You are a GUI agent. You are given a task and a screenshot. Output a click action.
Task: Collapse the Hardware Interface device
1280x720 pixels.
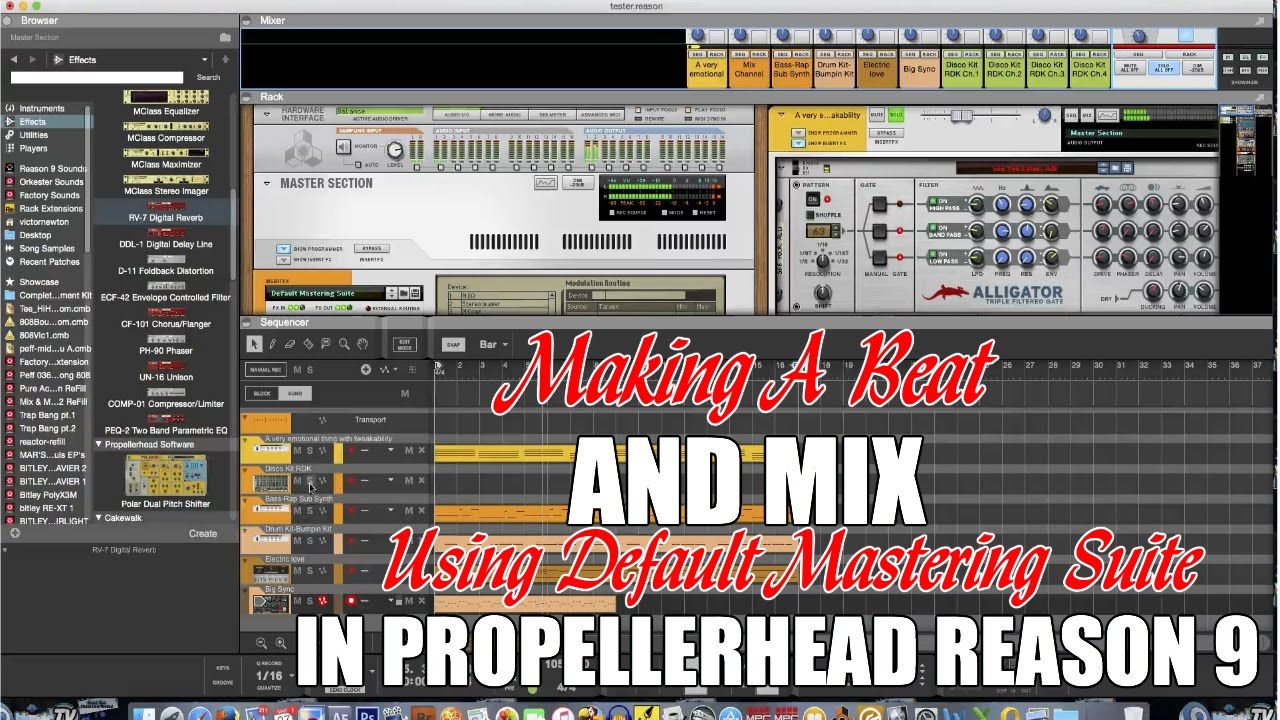[268, 115]
